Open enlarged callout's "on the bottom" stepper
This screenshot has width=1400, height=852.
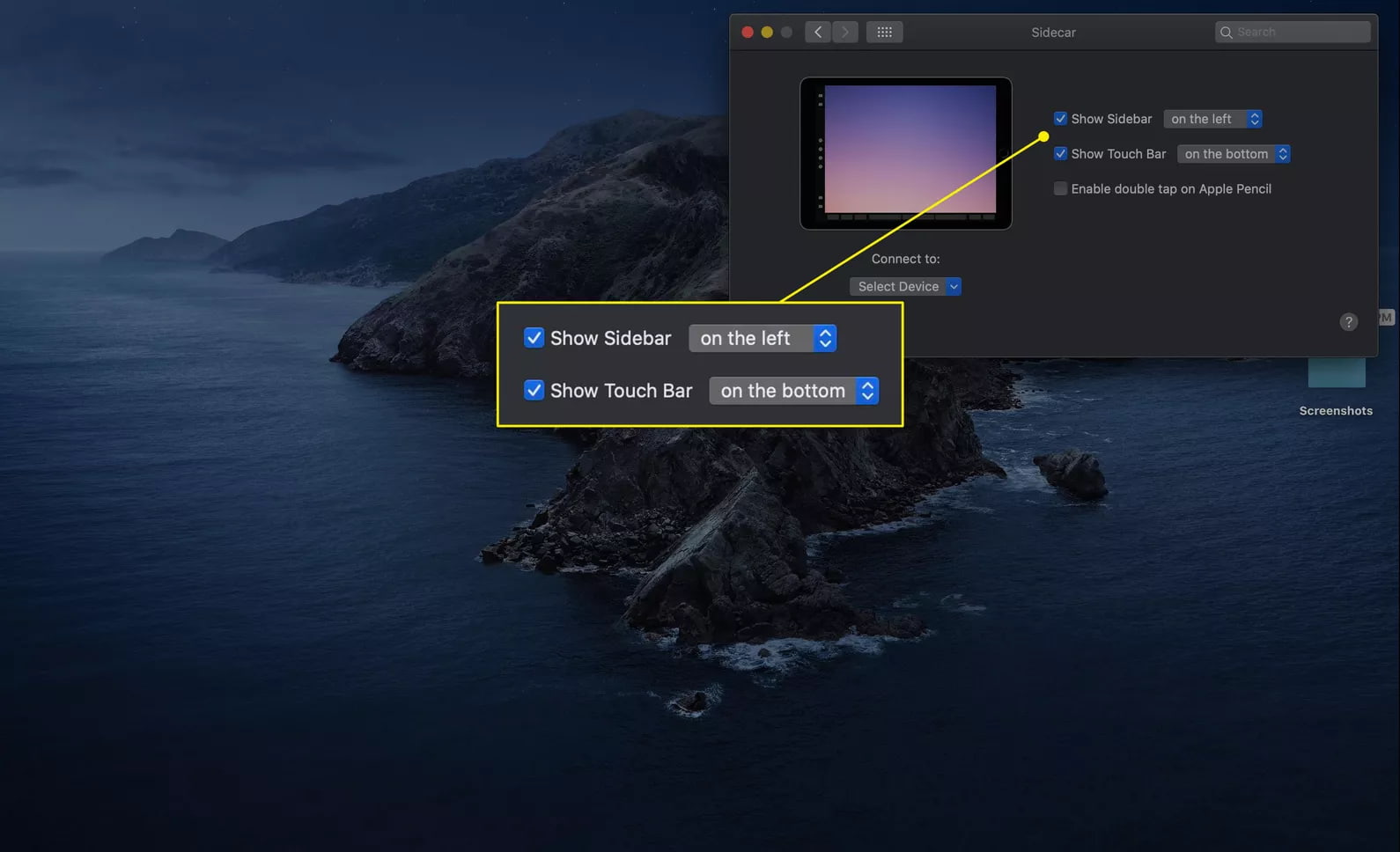click(867, 391)
